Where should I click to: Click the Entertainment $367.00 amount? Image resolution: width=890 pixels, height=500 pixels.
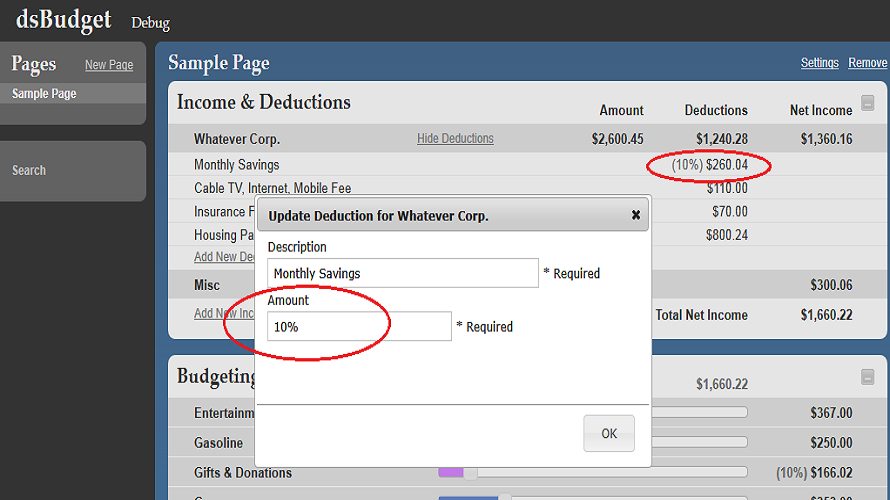(x=831, y=413)
